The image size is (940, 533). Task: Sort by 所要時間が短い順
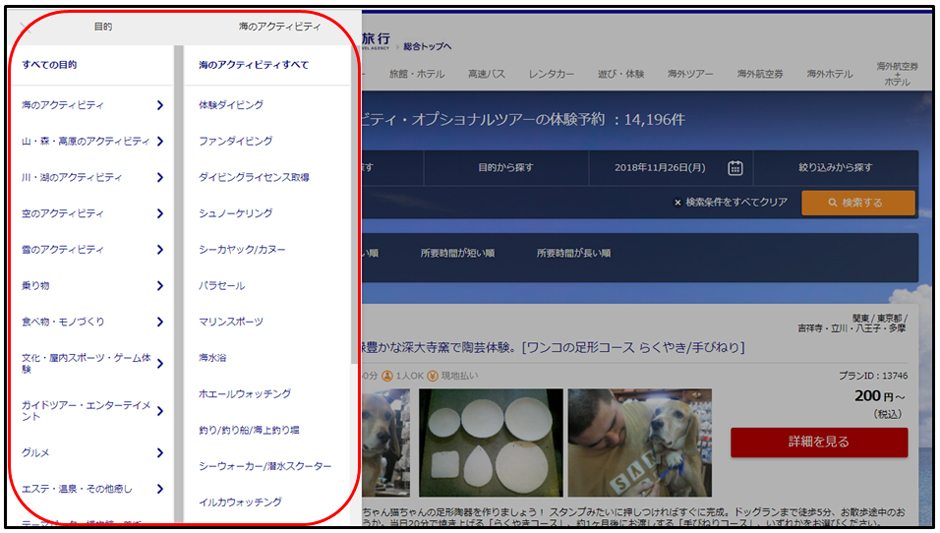457,253
